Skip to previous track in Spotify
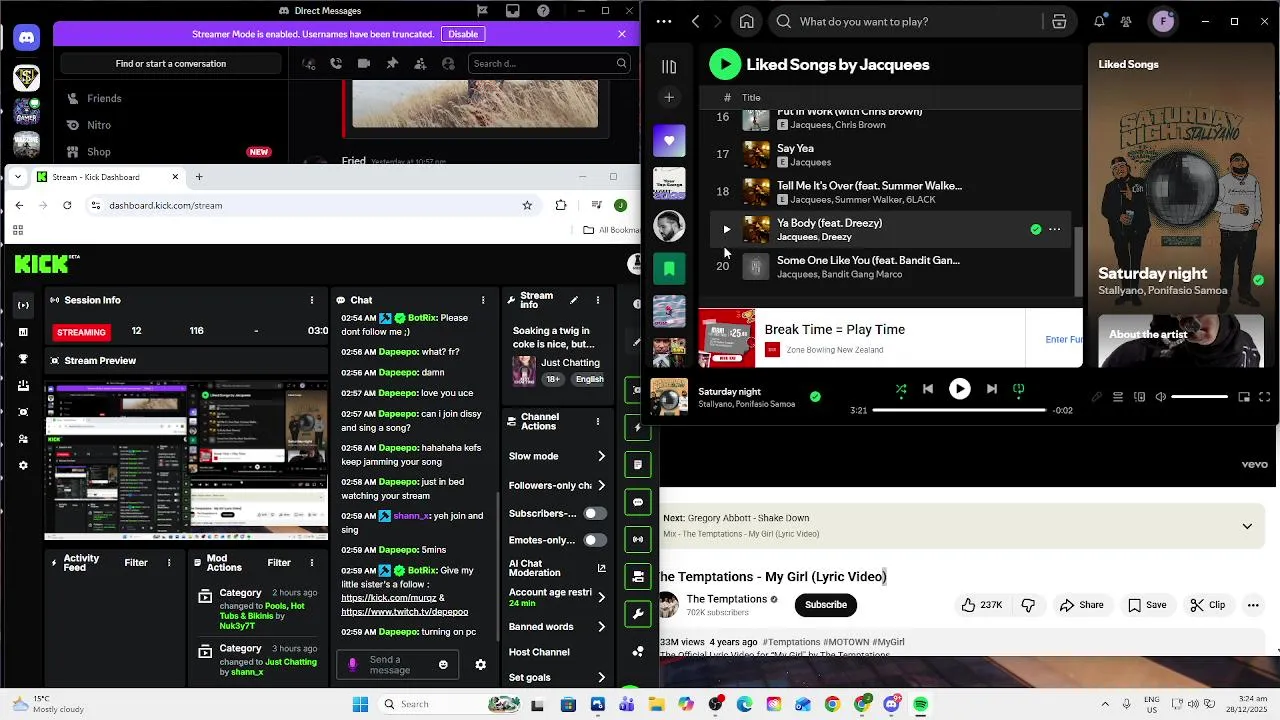The width and height of the screenshot is (1280, 720). pyautogui.click(x=928, y=390)
